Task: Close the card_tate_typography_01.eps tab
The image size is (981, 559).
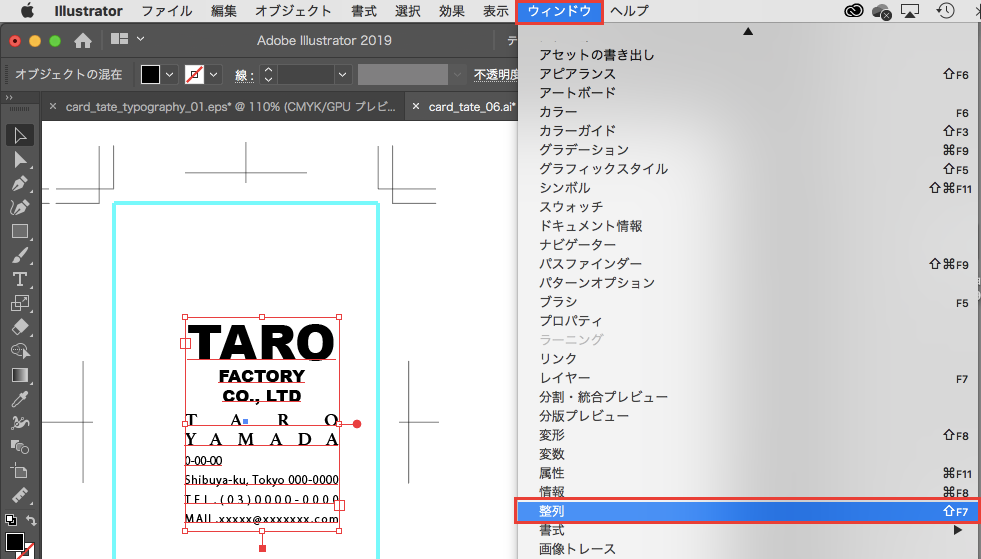Action: pyautogui.click(x=52, y=107)
